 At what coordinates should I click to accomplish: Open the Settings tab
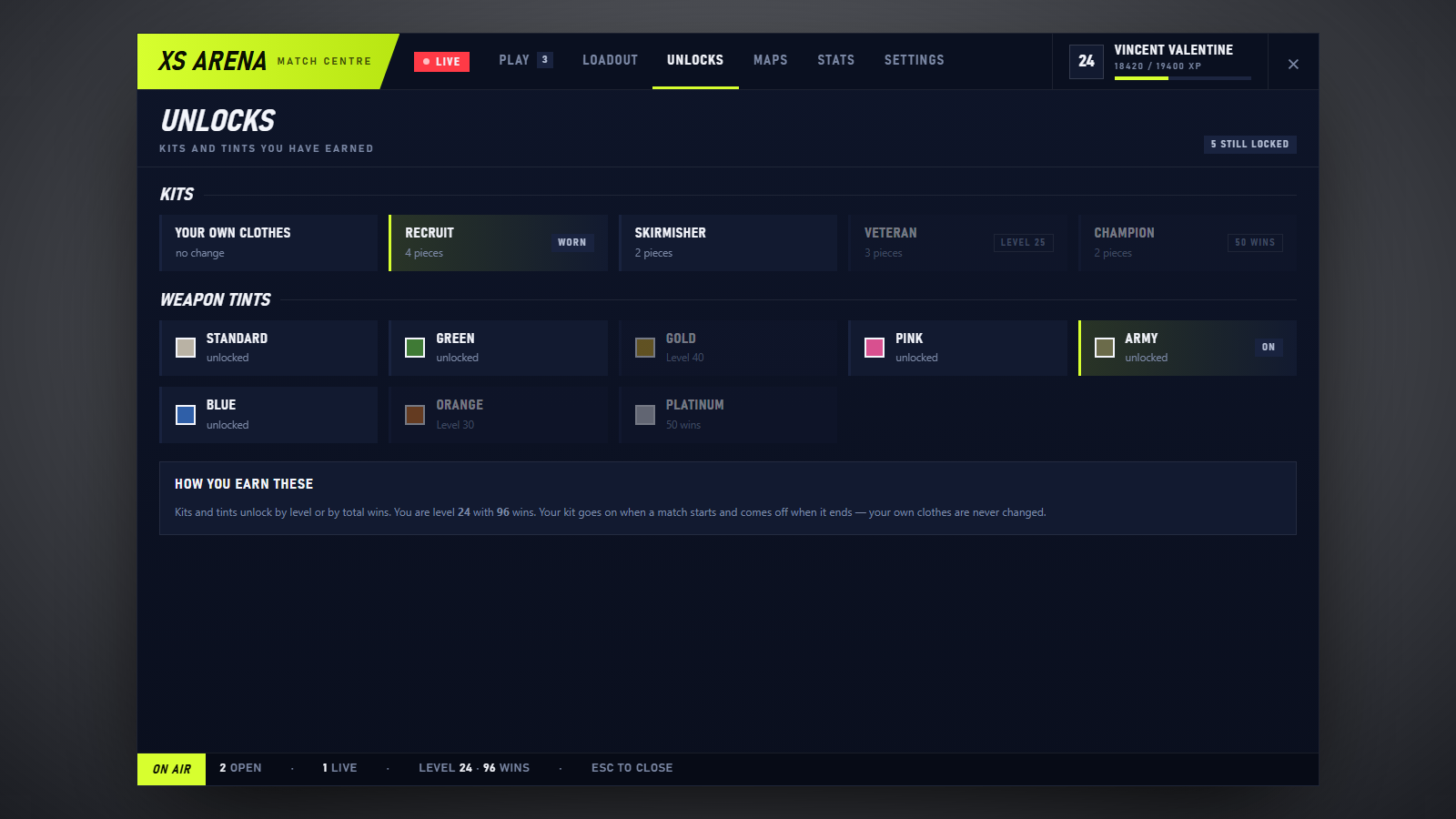(x=914, y=60)
